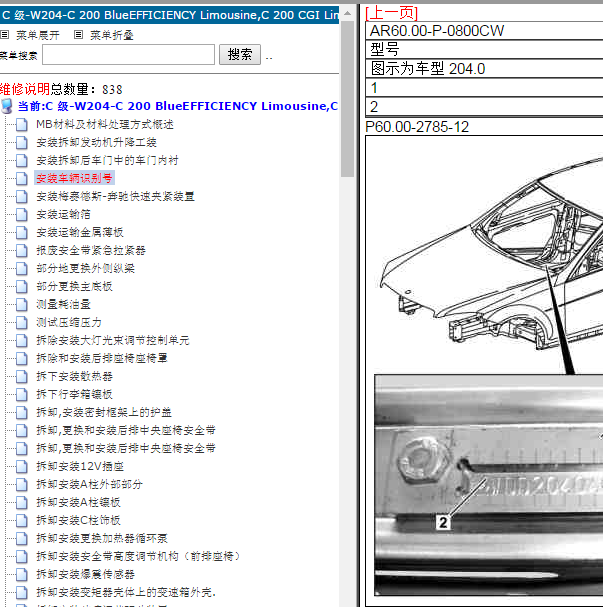
Task: Click document icon for 拆下行李箱镶板
Action: click(22, 394)
